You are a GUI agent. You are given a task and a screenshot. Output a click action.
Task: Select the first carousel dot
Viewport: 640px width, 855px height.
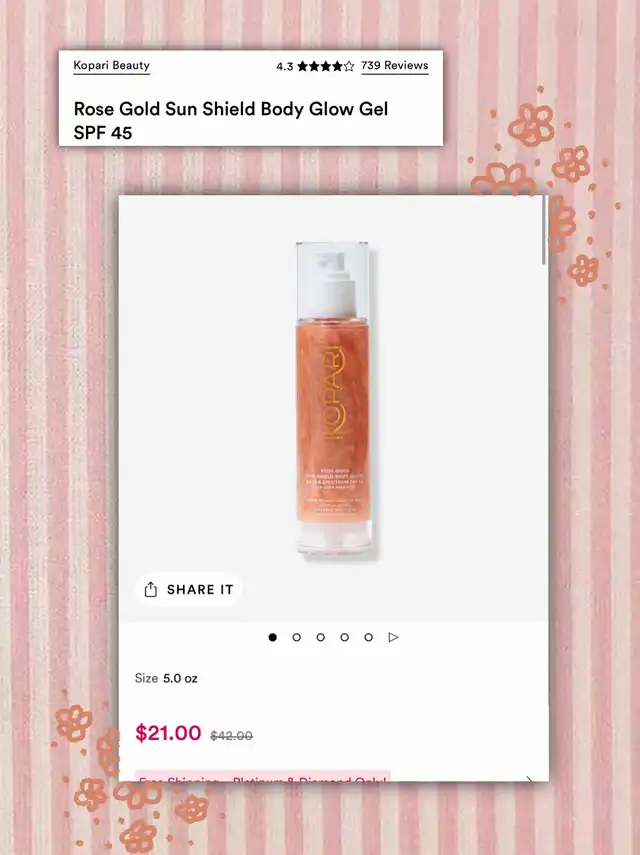tap(273, 637)
